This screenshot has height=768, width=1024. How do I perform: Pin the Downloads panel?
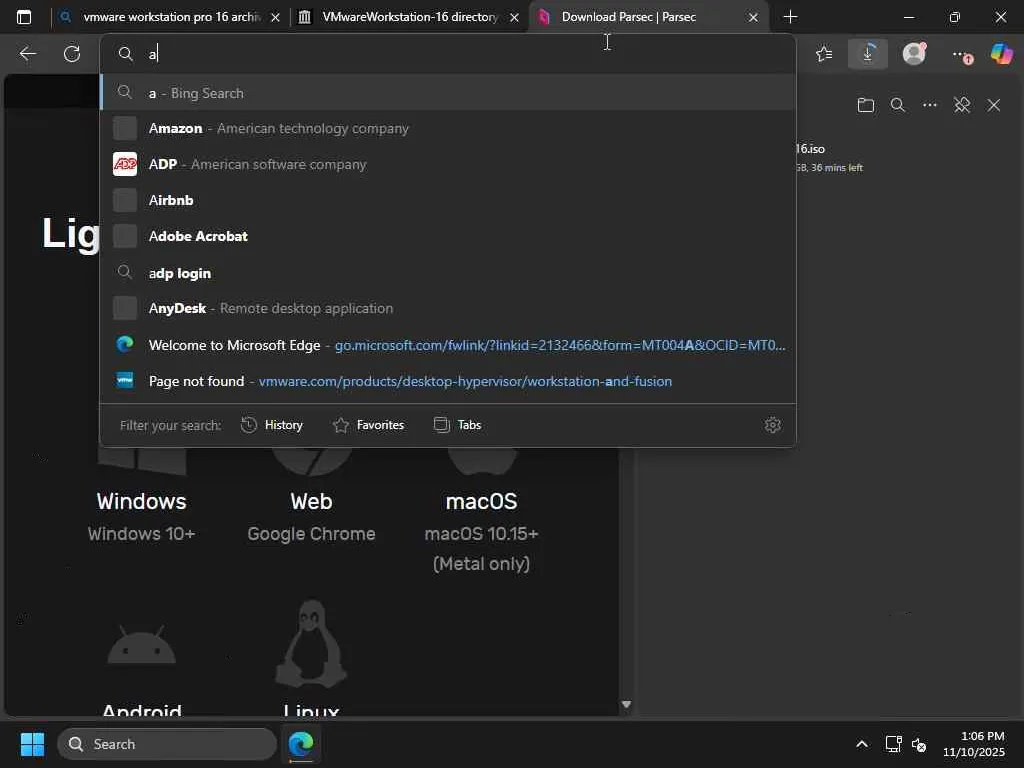point(962,105)
